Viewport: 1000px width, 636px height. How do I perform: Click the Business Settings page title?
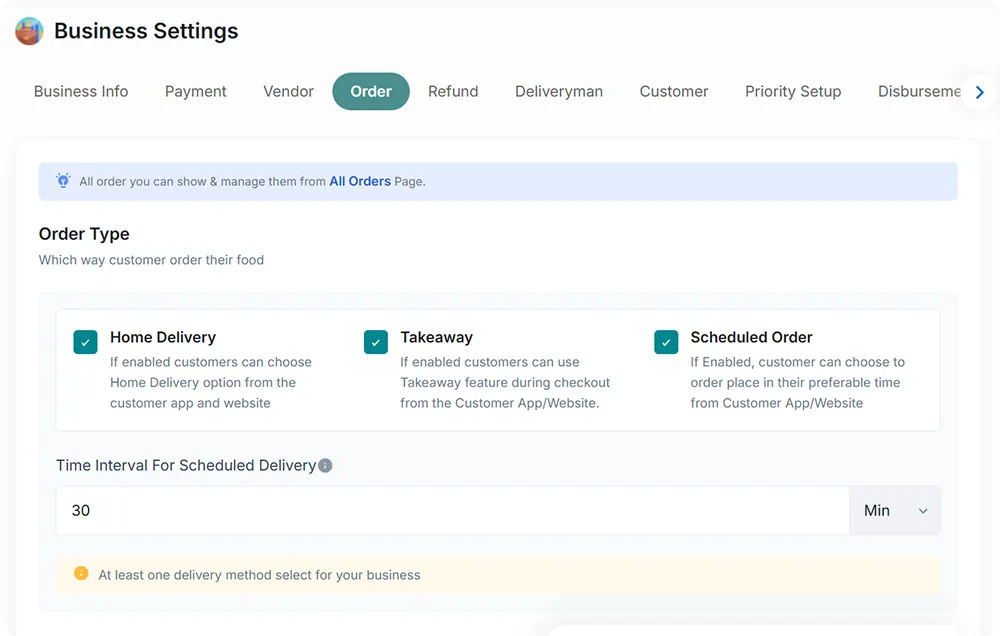tap(146, 31)
